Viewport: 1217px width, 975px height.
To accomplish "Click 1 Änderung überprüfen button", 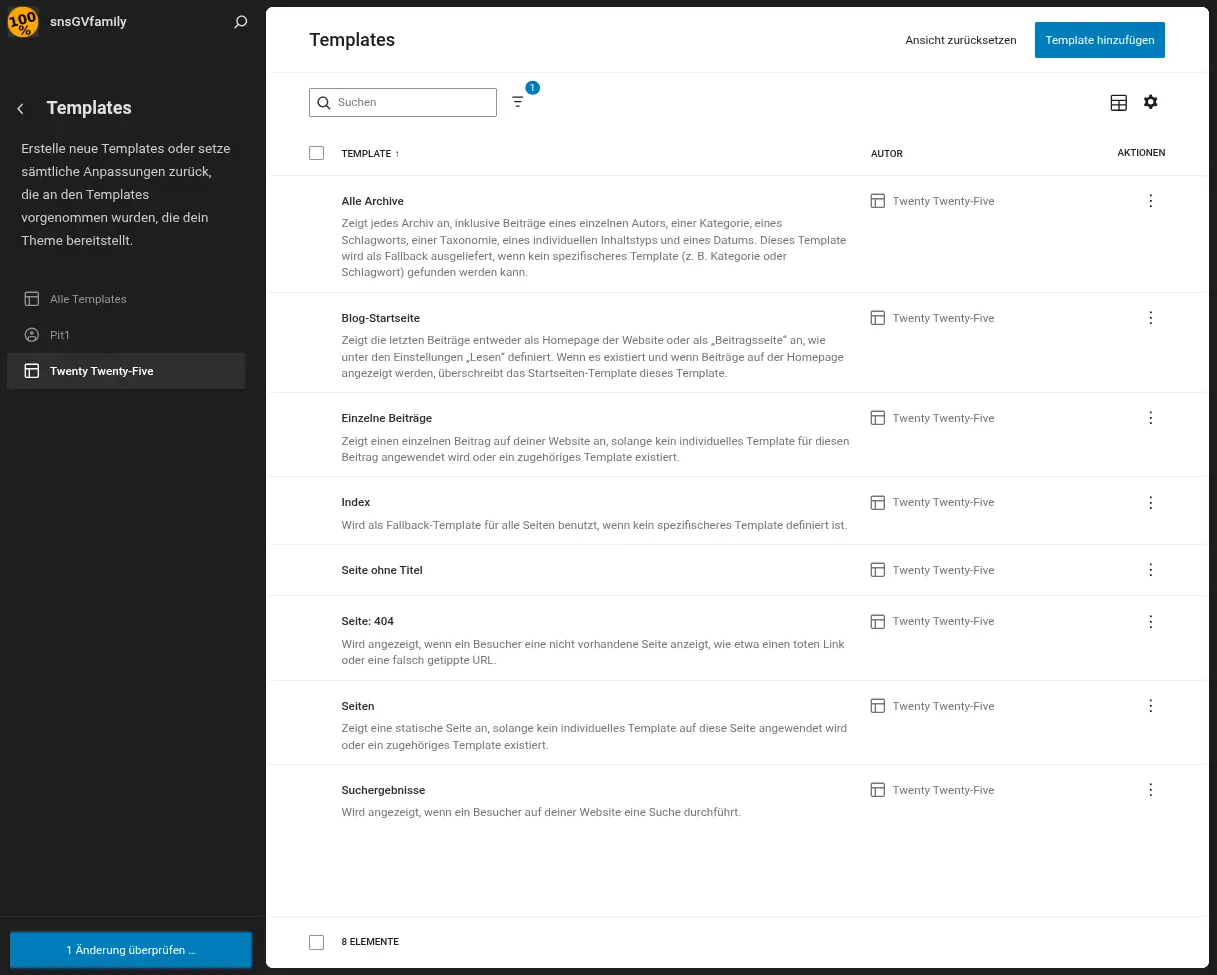I will coord(131,950).
